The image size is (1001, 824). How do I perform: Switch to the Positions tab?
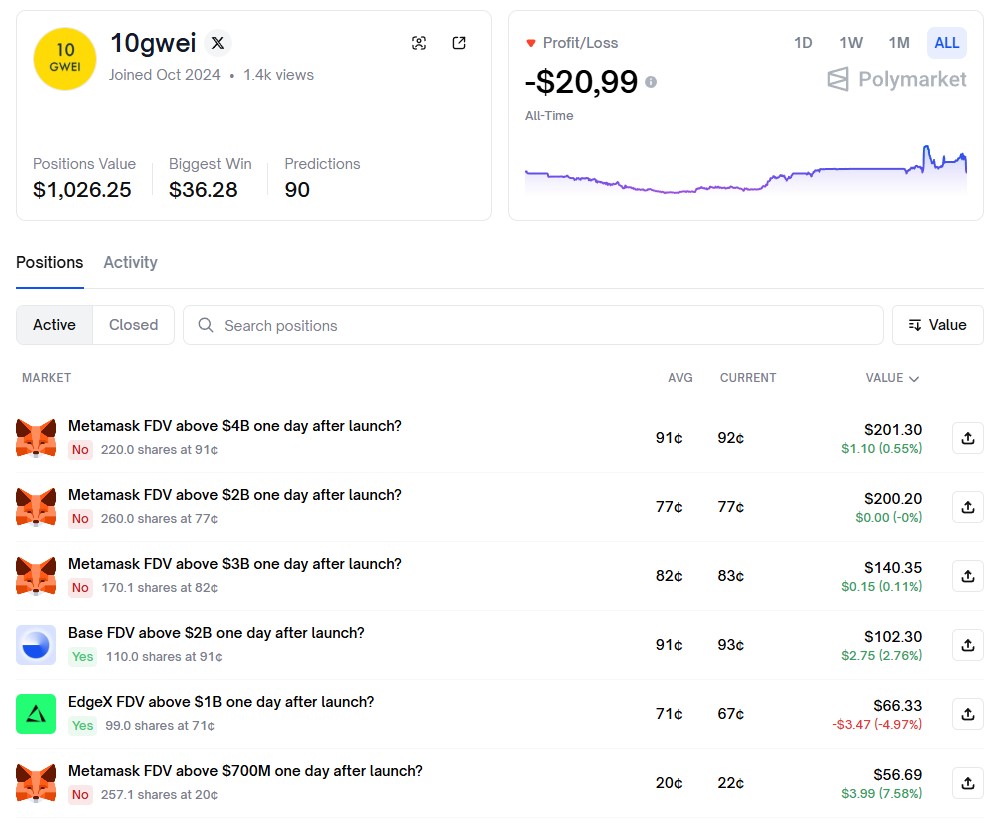(x=50, y=262)
